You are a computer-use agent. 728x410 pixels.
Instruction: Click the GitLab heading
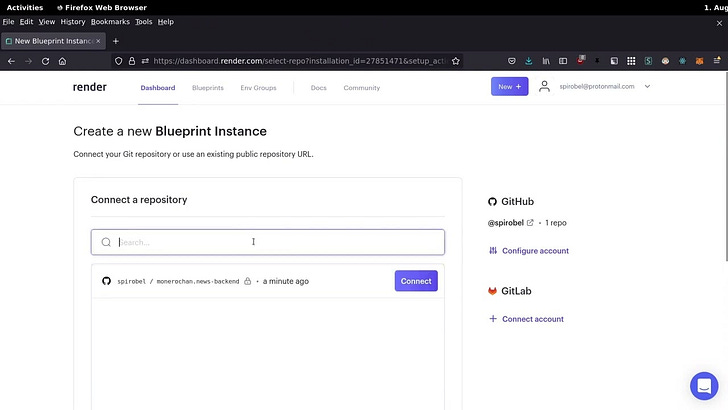(516, 291)
